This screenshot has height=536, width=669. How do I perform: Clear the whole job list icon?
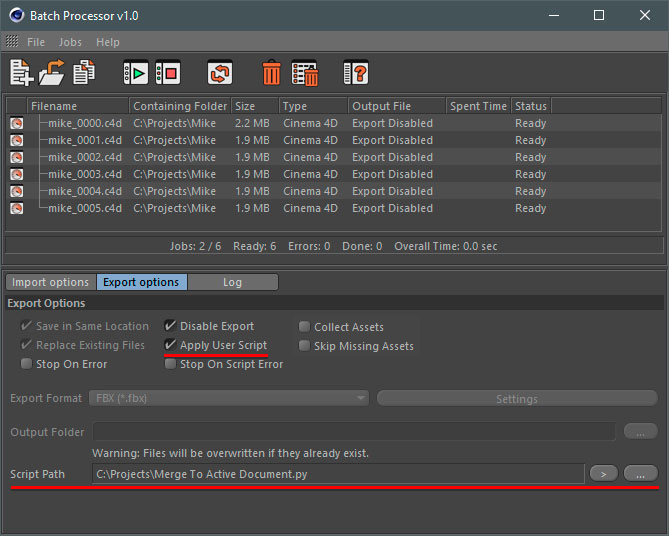305,73
